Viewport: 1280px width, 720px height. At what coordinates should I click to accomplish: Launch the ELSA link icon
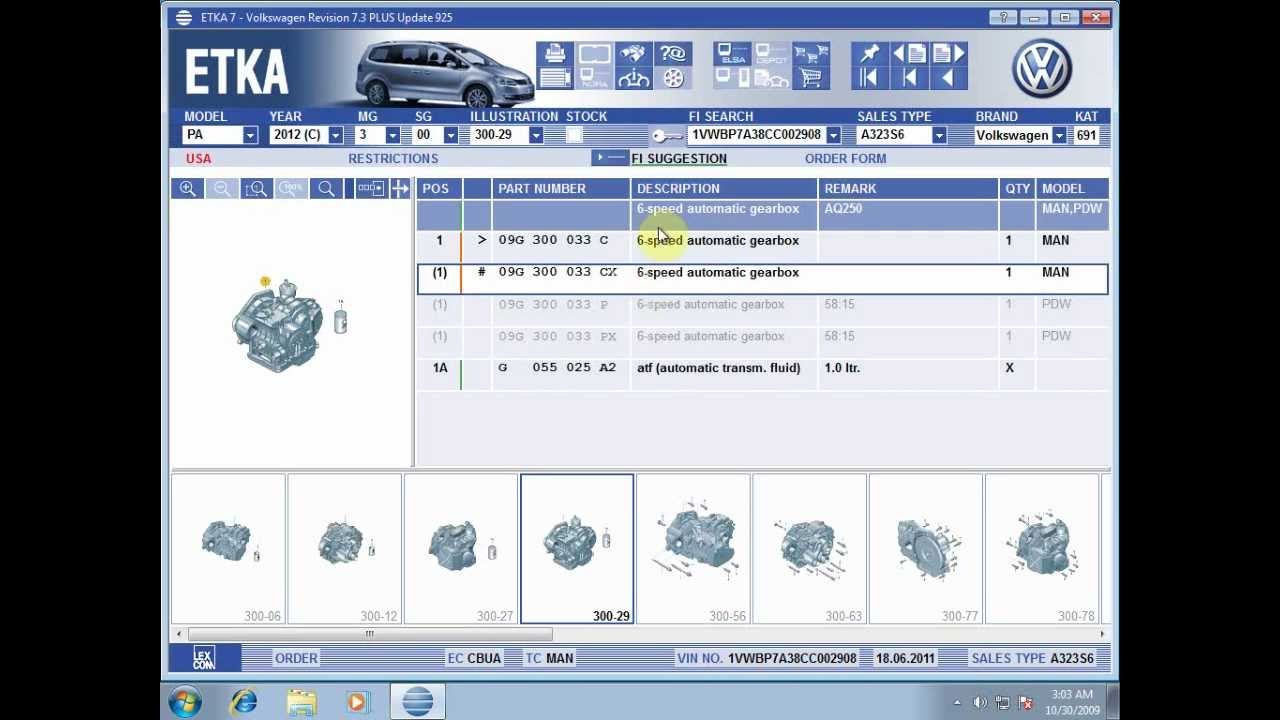(733, 54)
